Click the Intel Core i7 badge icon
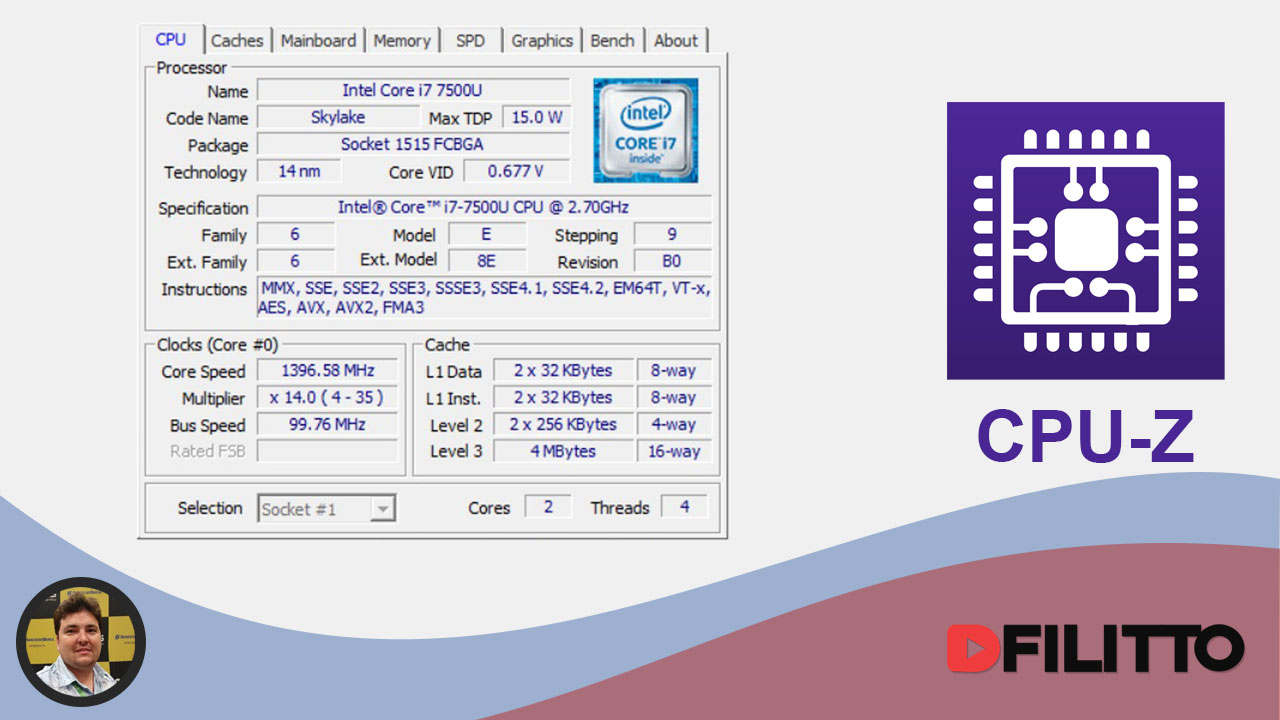Viewport: 1280px width, 720px height. [645, 129]
